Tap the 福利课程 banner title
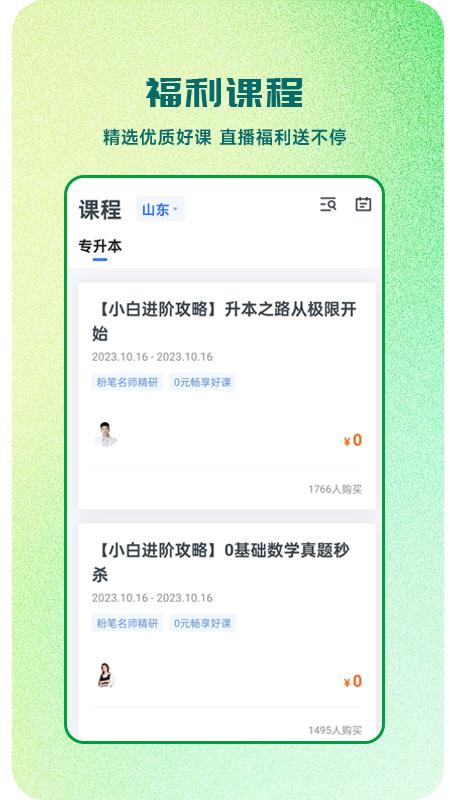This screenshot has width=450, height=800. click(x=224, y=92)
